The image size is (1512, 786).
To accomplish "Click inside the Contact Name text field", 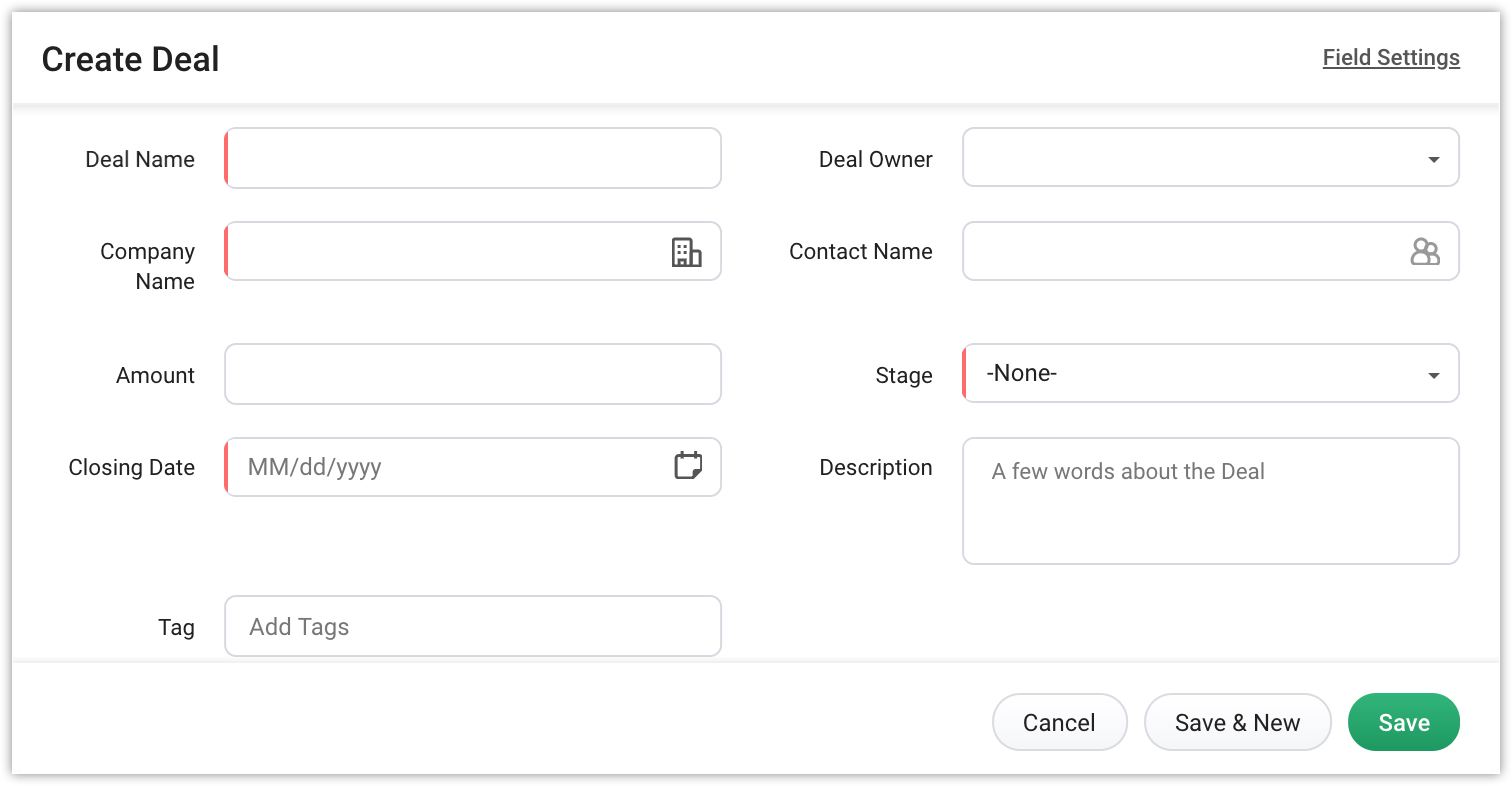I will 1180,252.
